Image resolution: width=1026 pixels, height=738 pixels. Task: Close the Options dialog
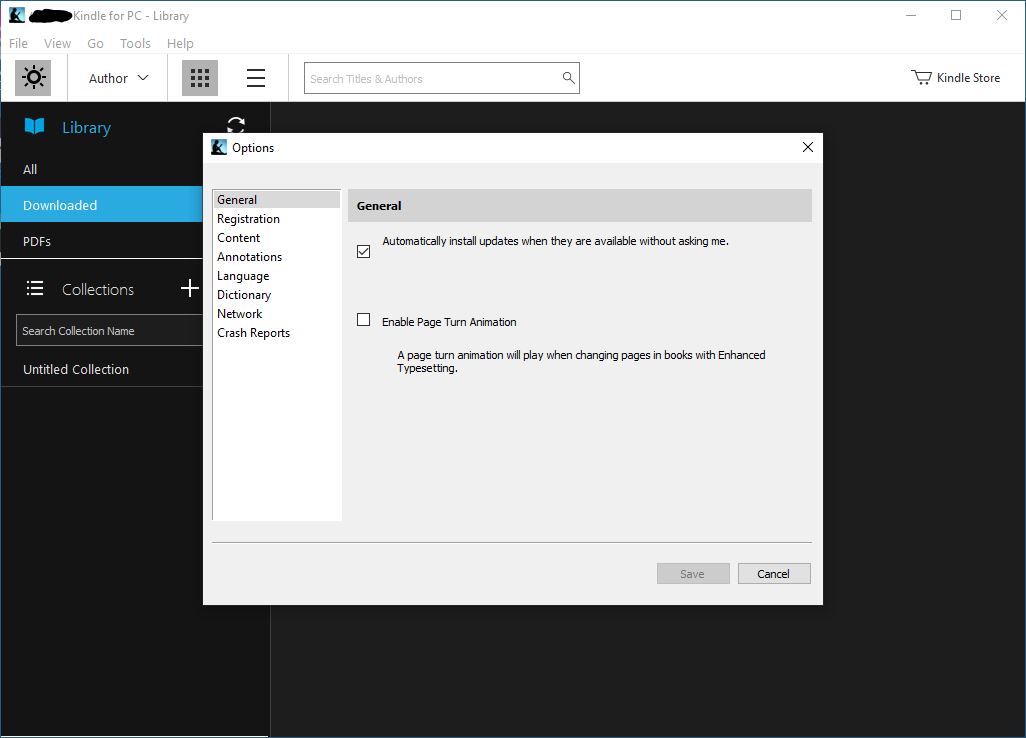(x=808, y=147)
